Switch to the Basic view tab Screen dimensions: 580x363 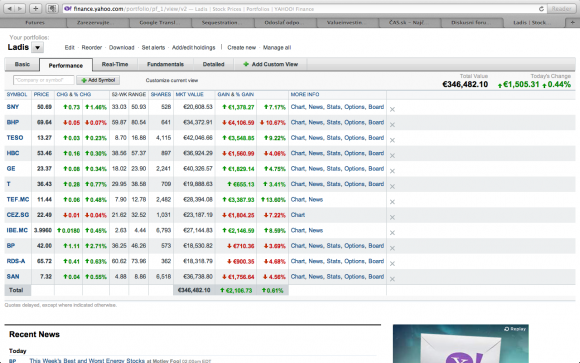coord(22,64)
